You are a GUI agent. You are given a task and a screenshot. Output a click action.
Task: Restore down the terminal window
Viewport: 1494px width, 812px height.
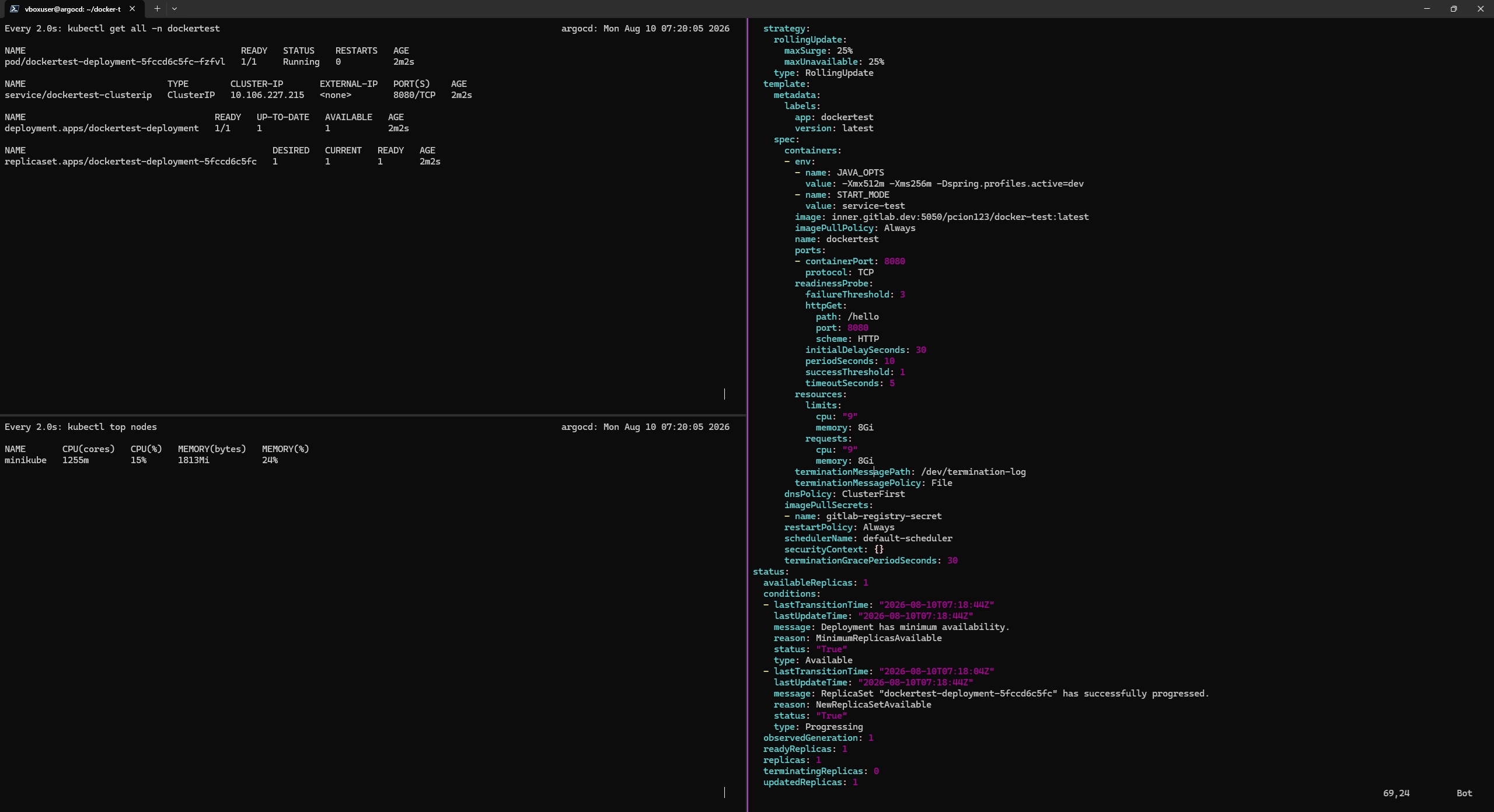pos(1454,9)
